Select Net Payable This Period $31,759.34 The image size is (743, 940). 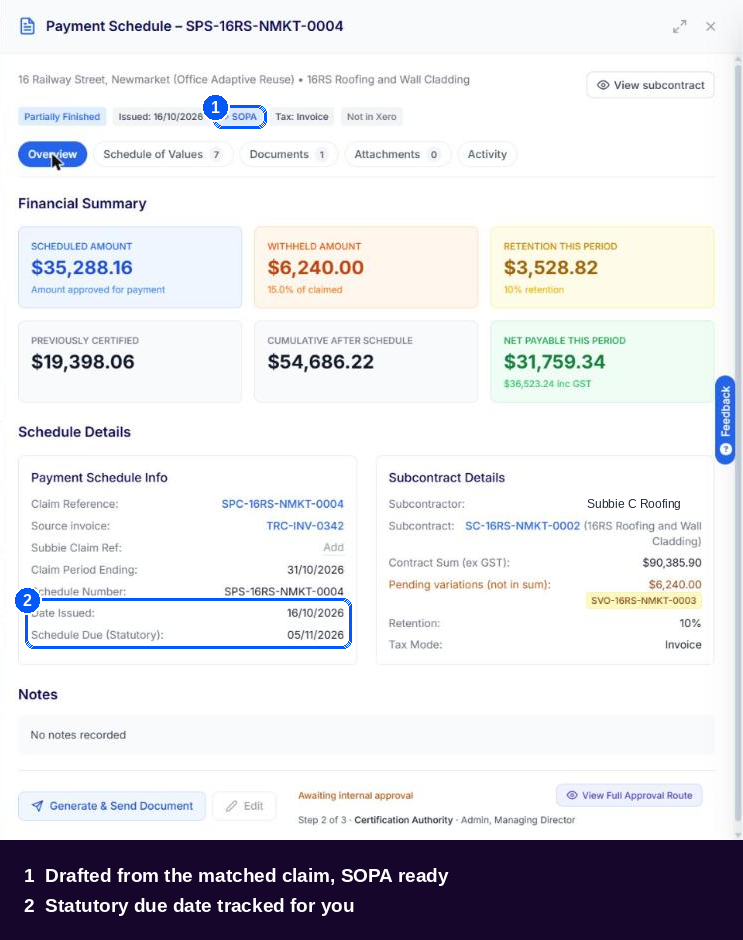coord(555,361)
